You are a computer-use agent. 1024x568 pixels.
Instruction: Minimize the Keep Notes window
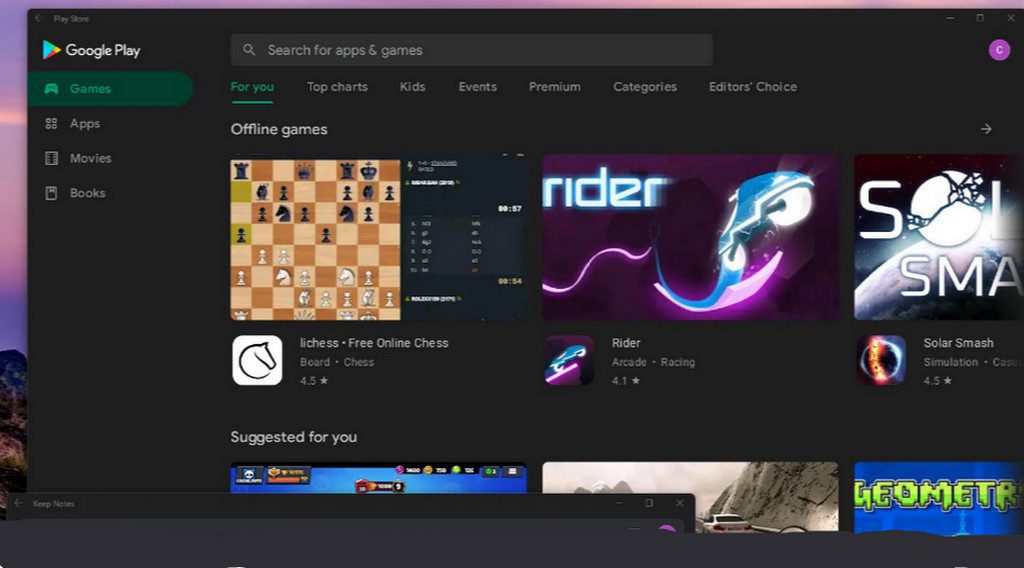(x=618, y=503)
